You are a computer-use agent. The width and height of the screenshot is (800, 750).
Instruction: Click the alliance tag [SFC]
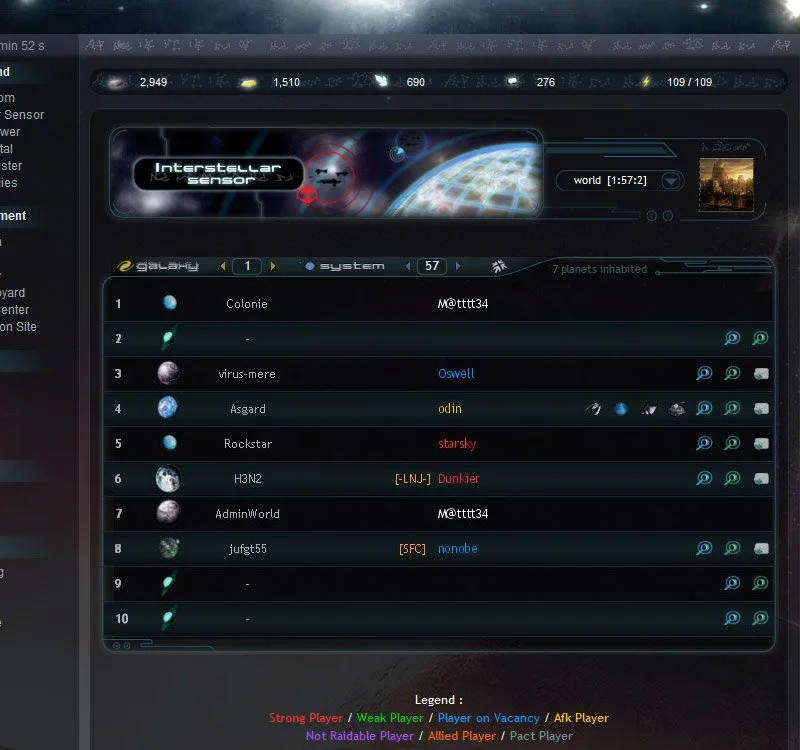pos(412,549)
